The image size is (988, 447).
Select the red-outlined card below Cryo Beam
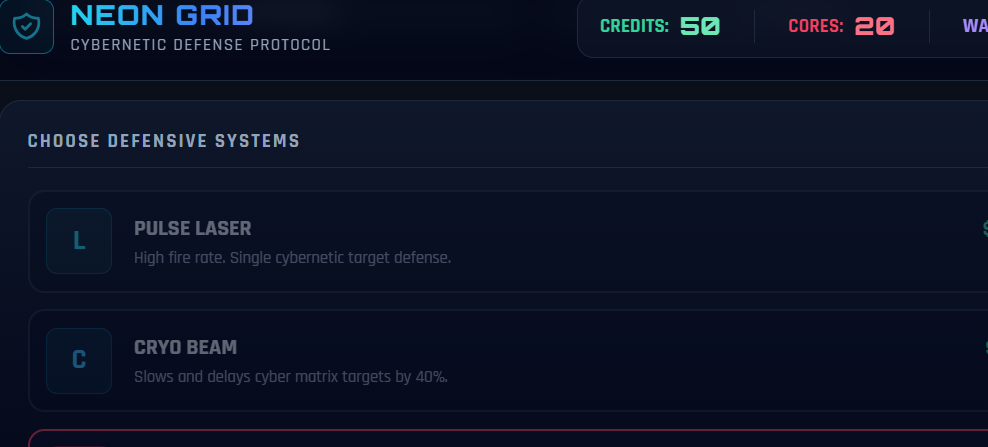pos(508,438)
